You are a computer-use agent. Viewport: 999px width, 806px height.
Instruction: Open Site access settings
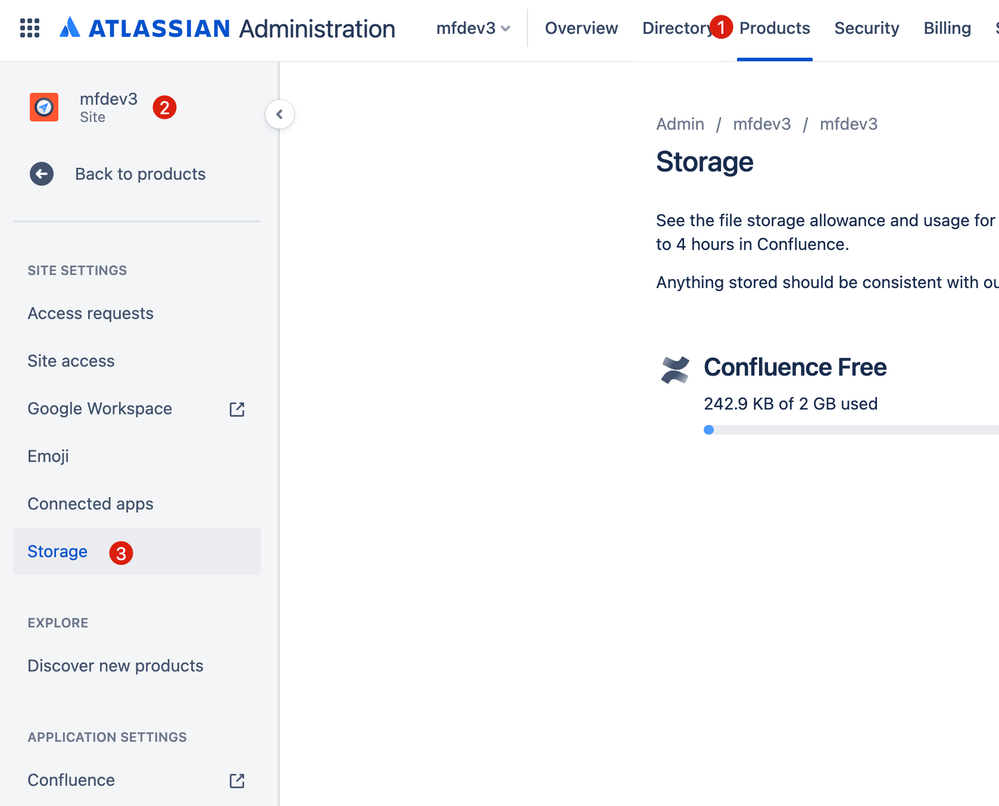point(136,361)
